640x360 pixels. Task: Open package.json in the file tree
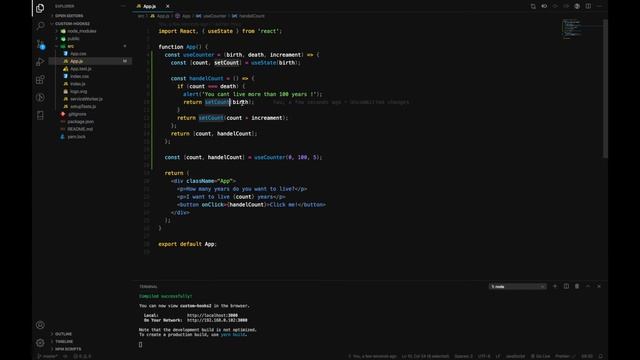80,121
